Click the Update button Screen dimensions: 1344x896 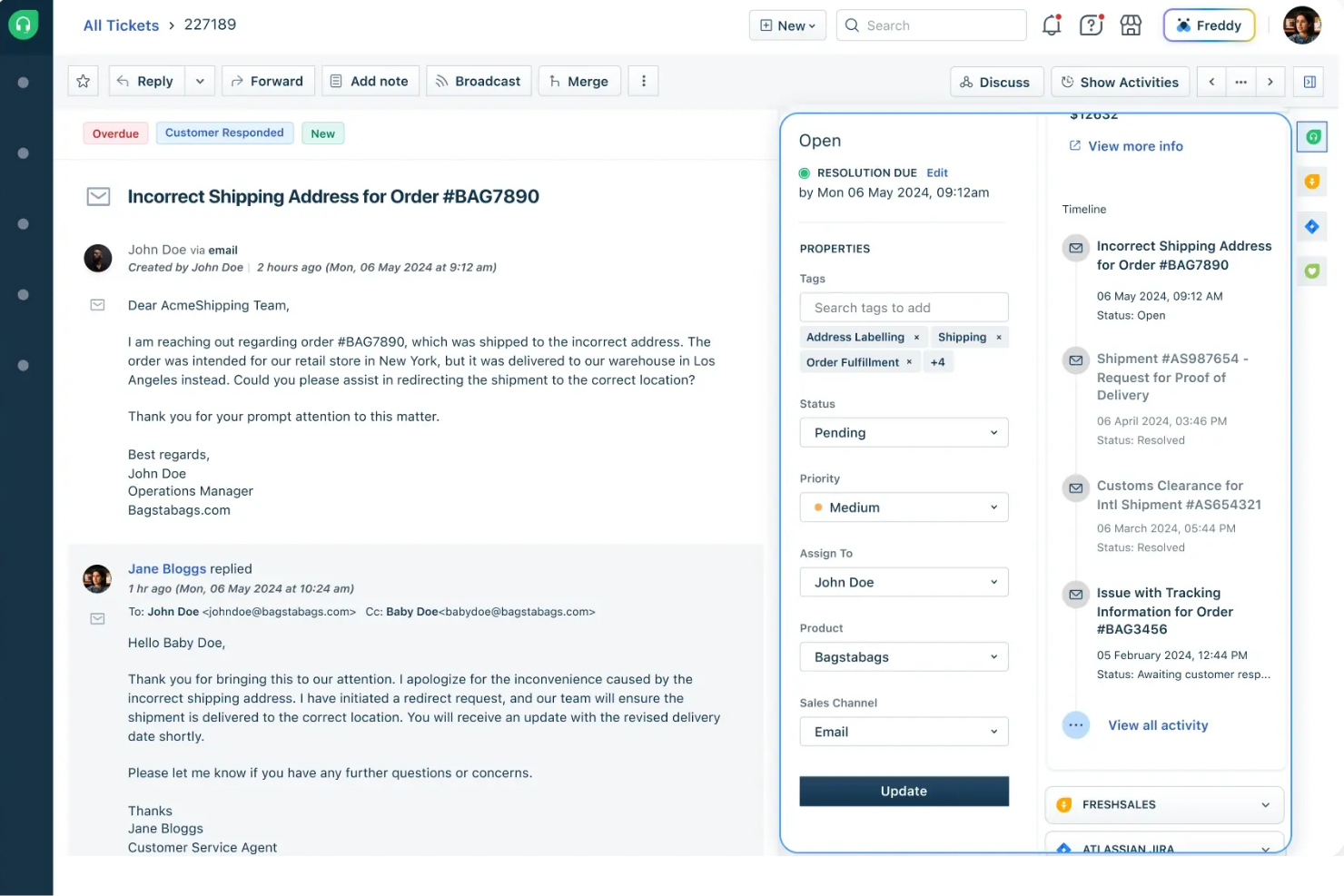(904, 791)
